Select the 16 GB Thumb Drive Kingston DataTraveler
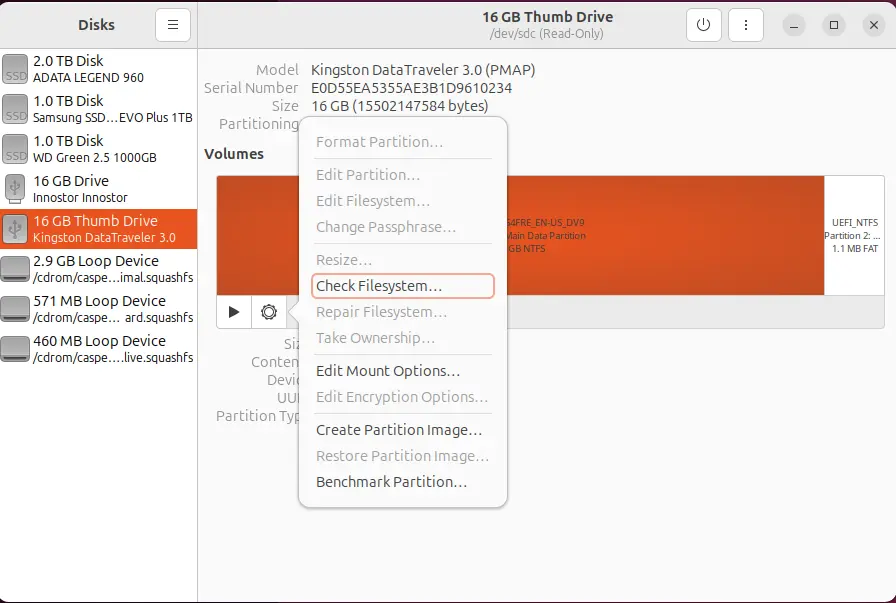Screen dimensions: 896x603 pos(98,229)
